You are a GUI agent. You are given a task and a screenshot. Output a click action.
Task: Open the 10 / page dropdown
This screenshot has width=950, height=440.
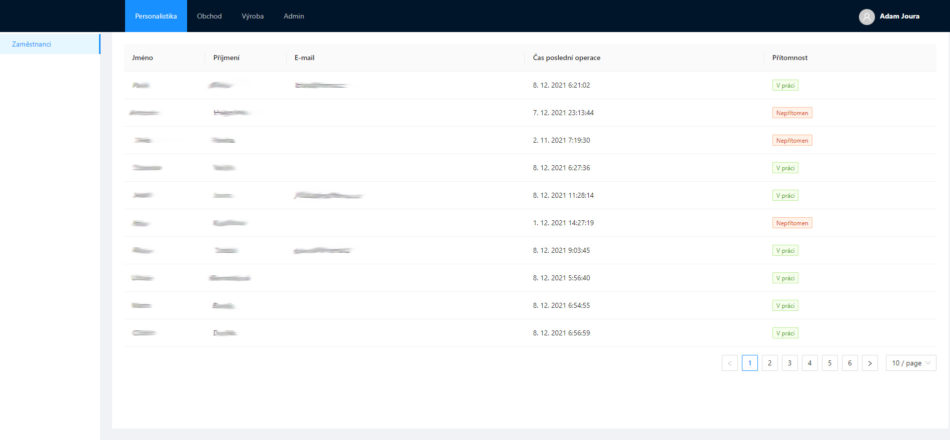click(911, 363)
